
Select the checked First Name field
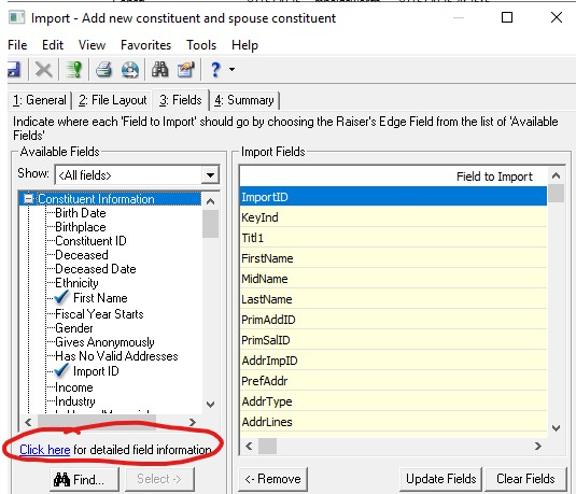[100, 298]
